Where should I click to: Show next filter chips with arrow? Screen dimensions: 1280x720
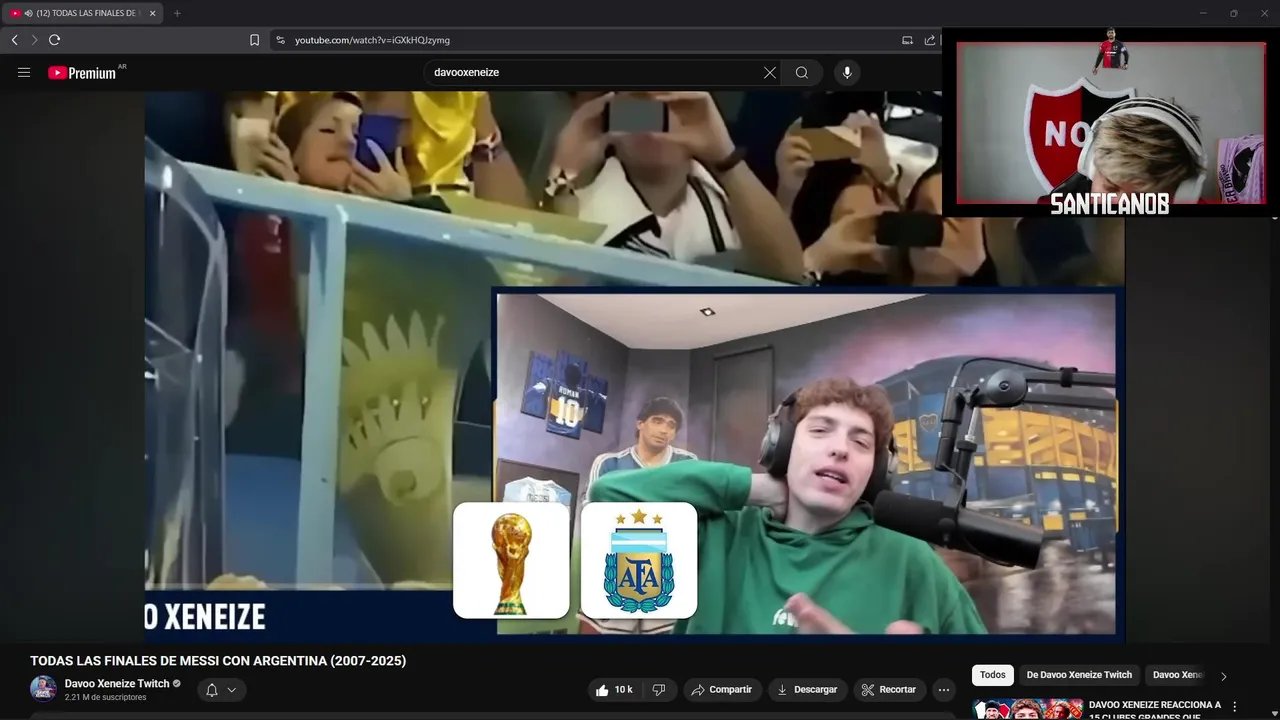[x=1223, y=676]
